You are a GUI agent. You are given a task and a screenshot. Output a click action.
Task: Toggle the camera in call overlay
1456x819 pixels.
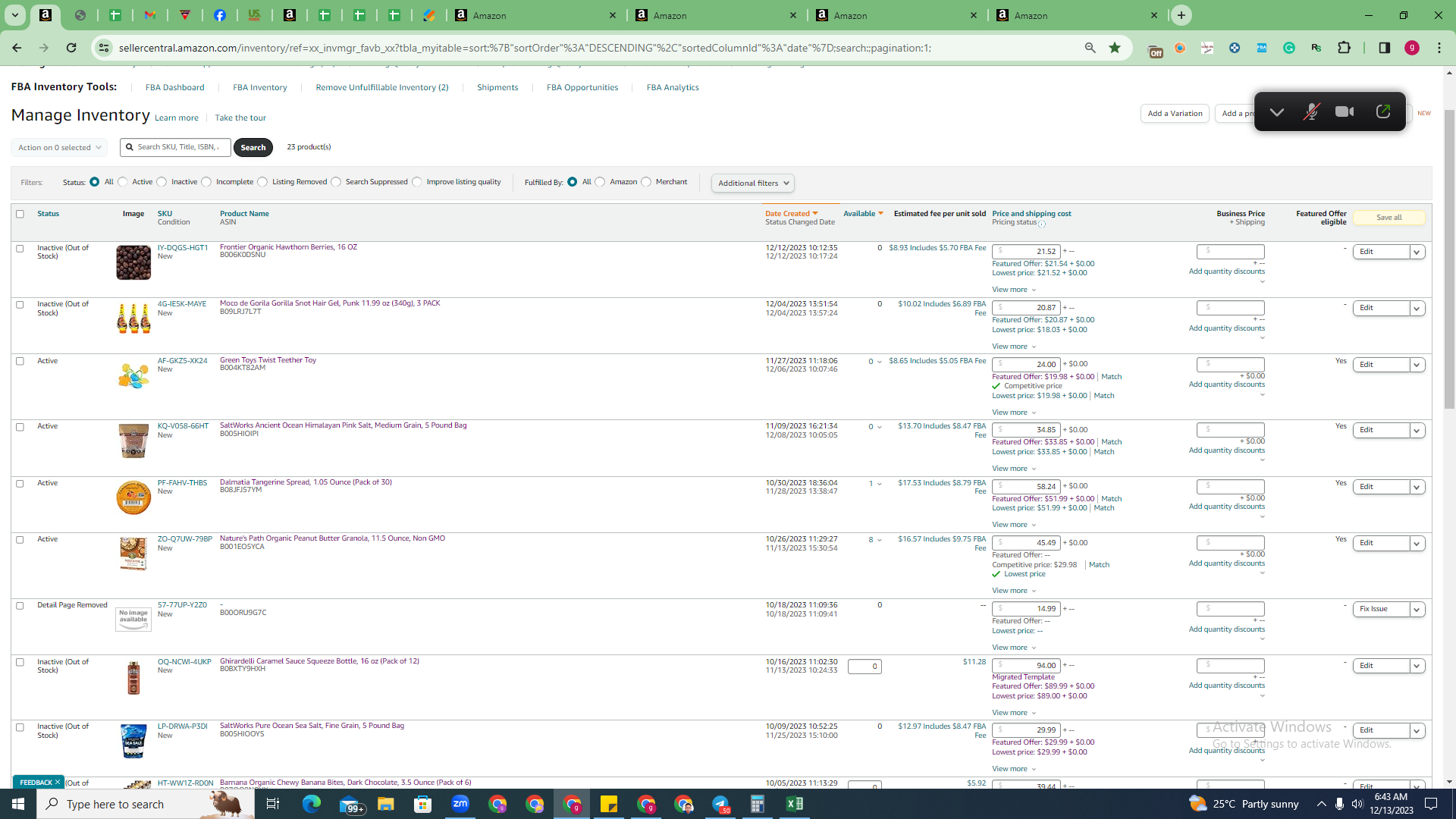pos(1345,112)
